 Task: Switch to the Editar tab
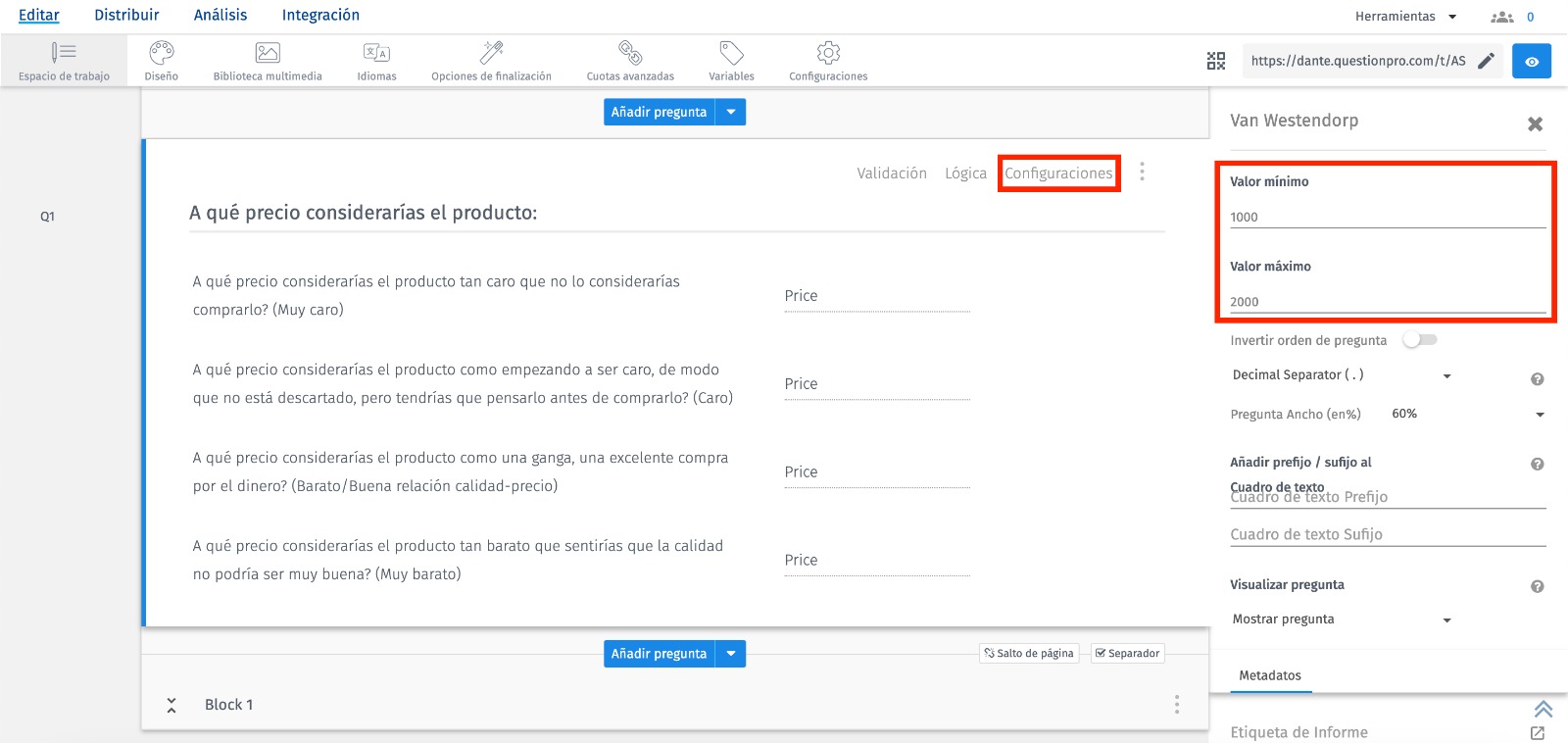(39, 15)
